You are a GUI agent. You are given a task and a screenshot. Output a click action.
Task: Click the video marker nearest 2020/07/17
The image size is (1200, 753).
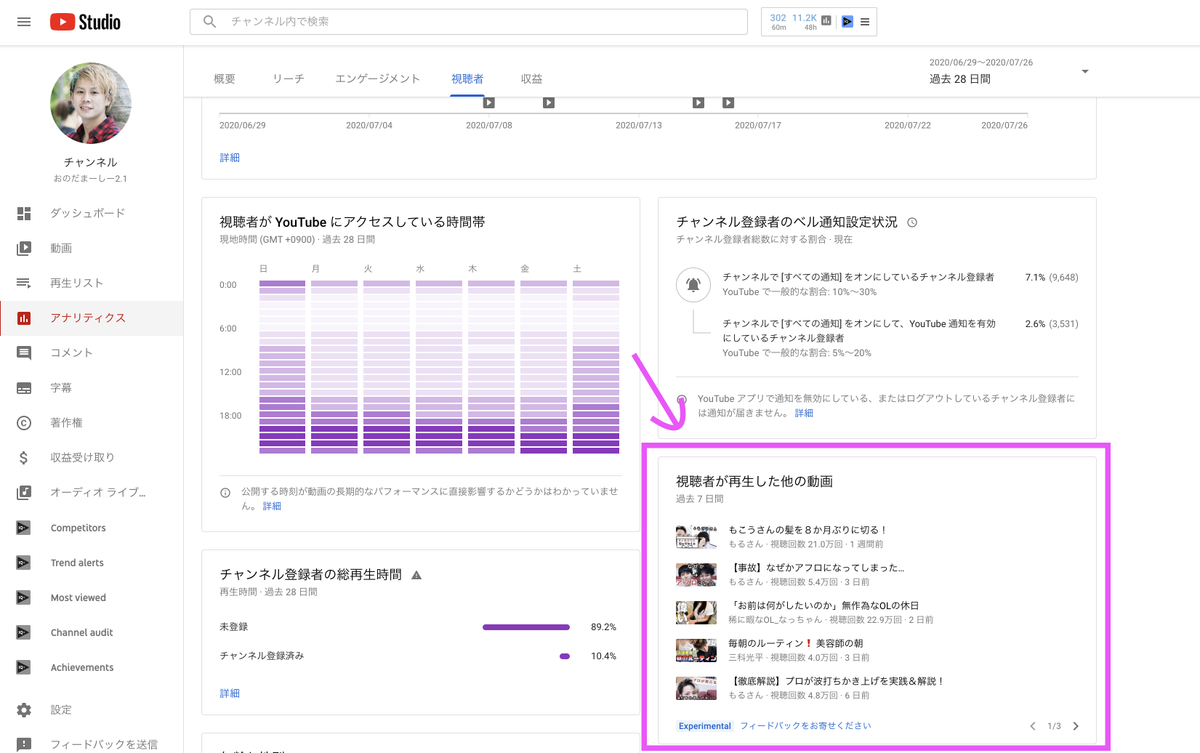click(729, 102)
